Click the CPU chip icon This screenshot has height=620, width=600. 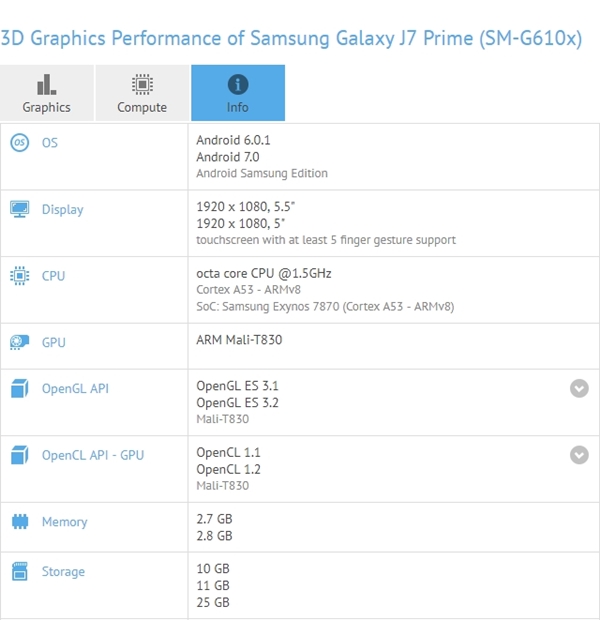coord(19,276)
